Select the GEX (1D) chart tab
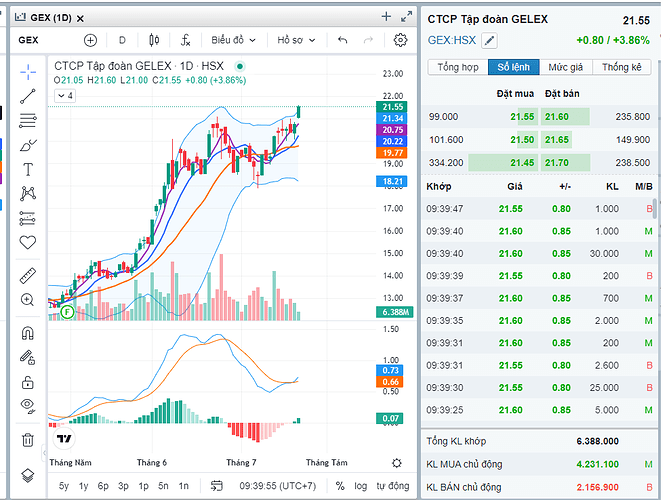The width and height of the screenshot is (670, 500). point(50,18)
